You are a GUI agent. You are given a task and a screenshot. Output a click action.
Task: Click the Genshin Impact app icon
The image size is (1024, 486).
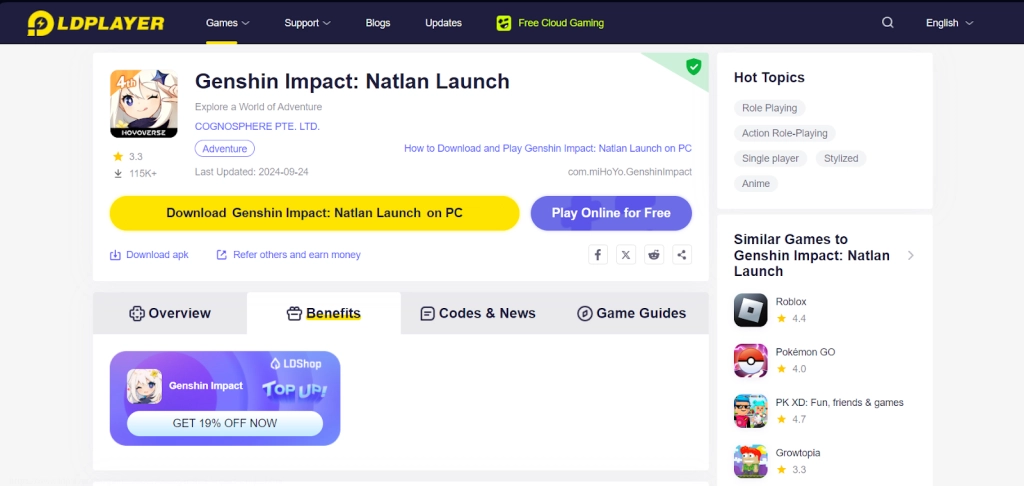point(144,104)
